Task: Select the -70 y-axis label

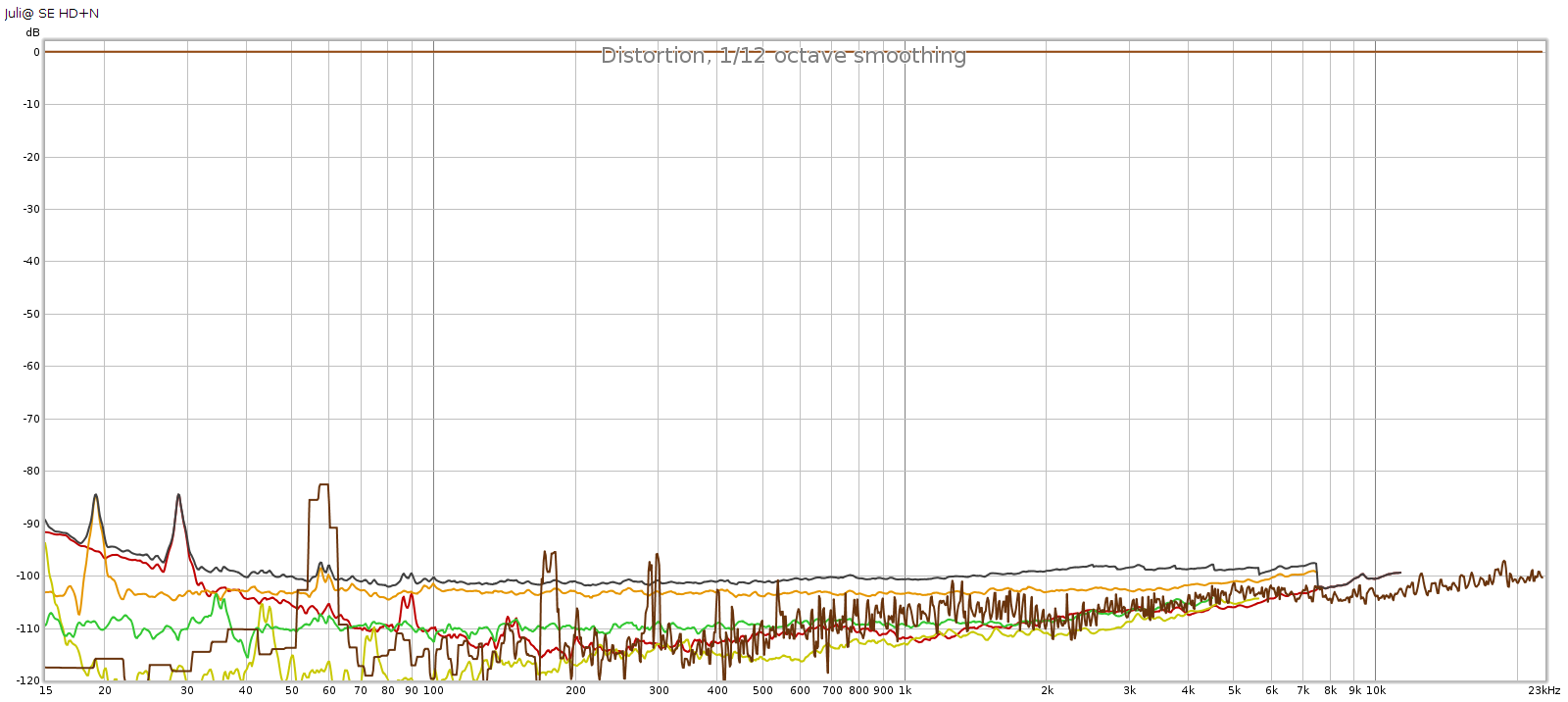Action: tap(31, 419)
